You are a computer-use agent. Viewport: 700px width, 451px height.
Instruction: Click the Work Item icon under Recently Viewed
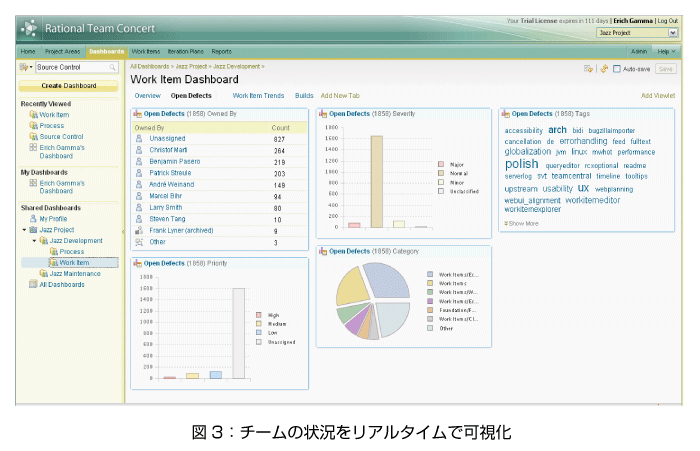(33, 115)
